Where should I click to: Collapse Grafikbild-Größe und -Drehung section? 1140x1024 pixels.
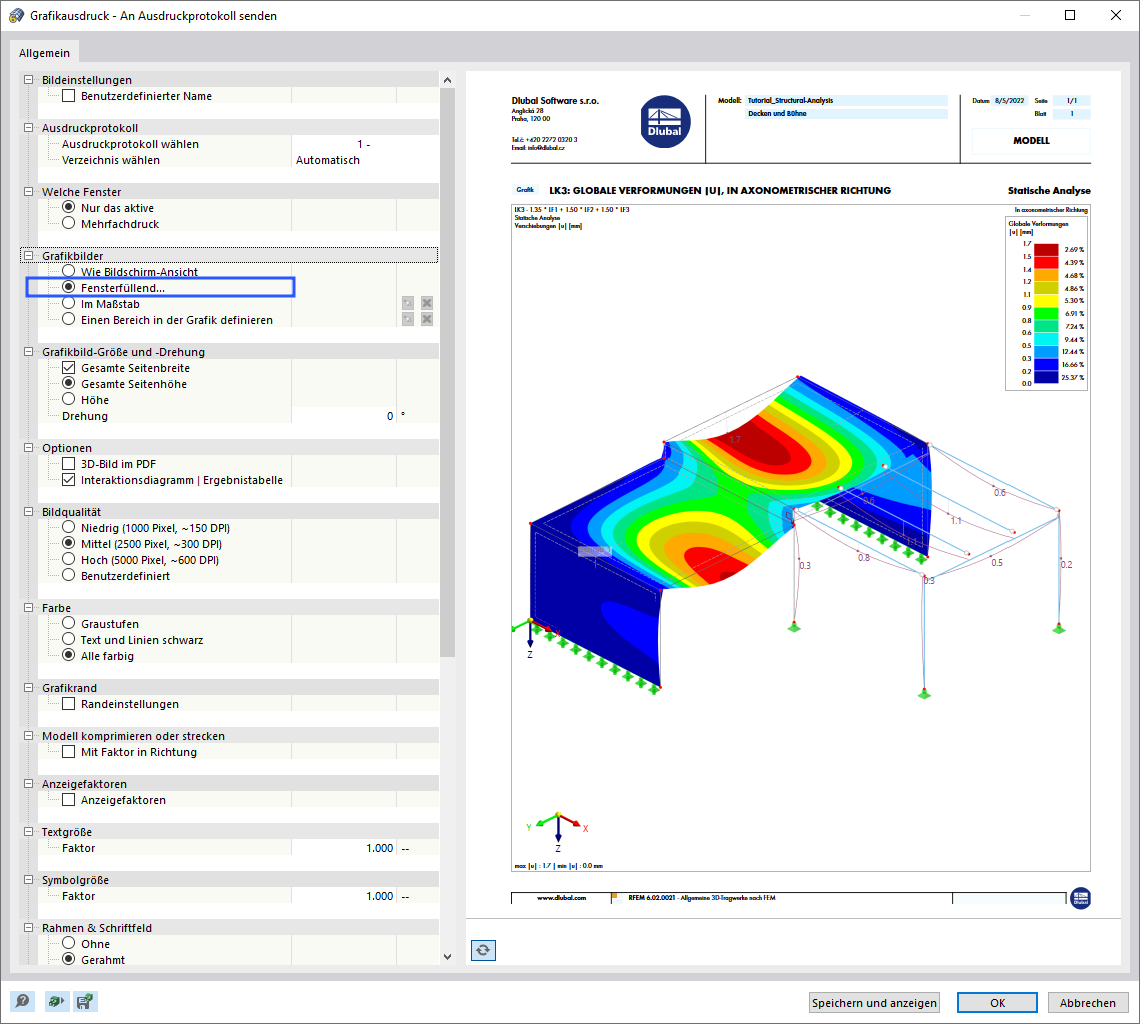pyautogui.click(x=28, y=352)
